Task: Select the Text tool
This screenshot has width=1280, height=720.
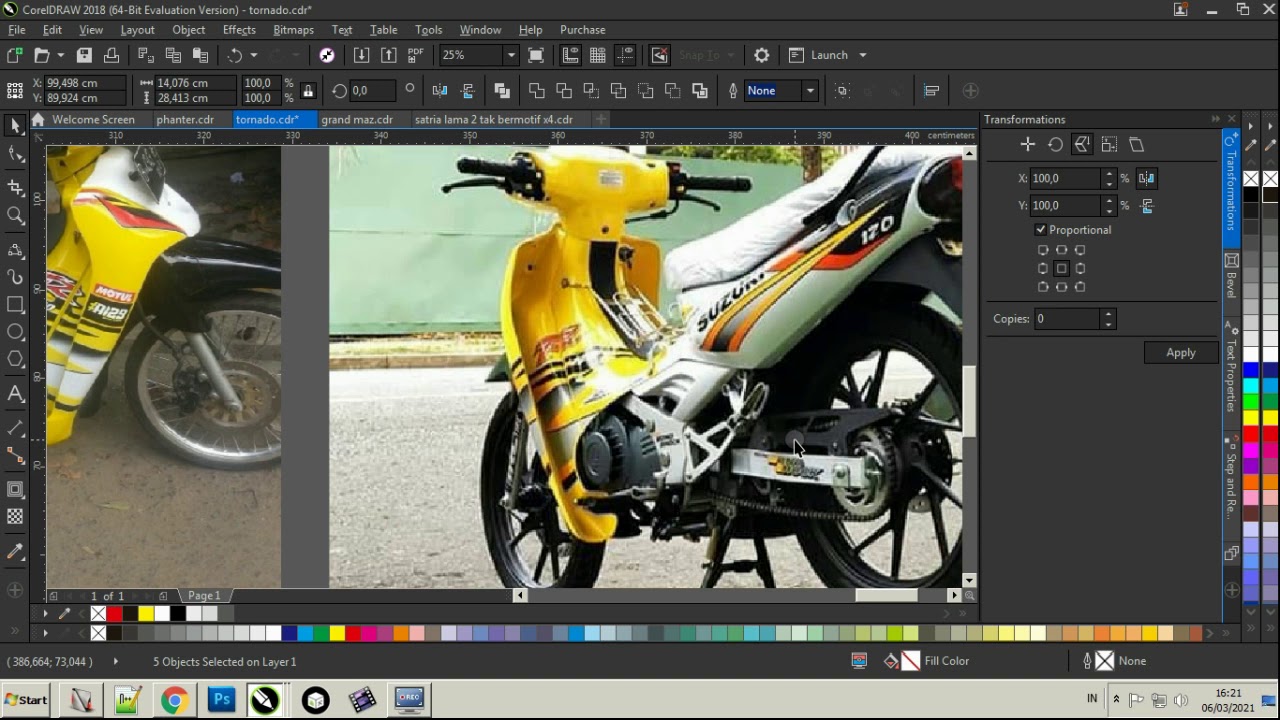Action: coord(15,394)
